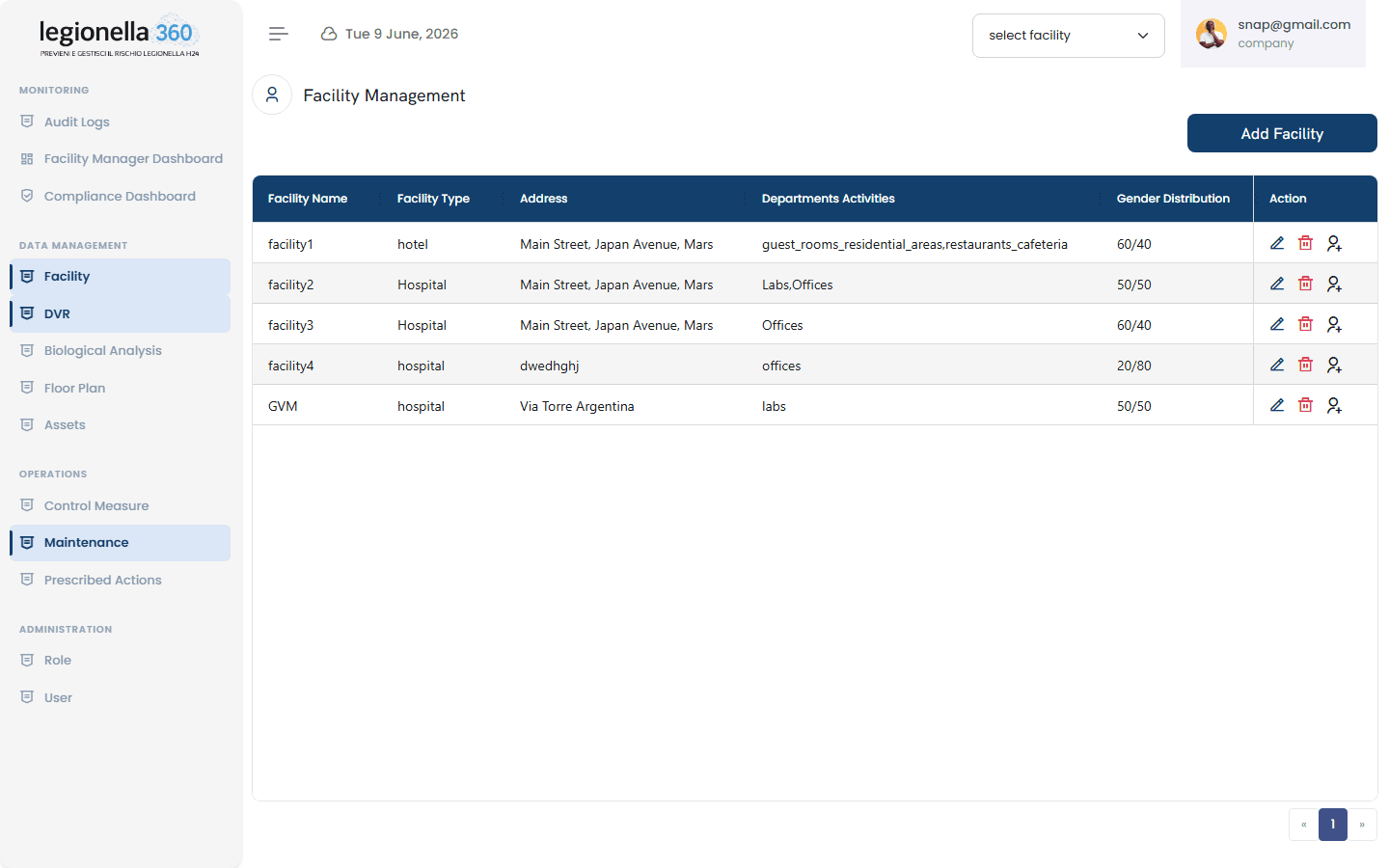
Task: Open the DVR section
Action: pos(121,313)
